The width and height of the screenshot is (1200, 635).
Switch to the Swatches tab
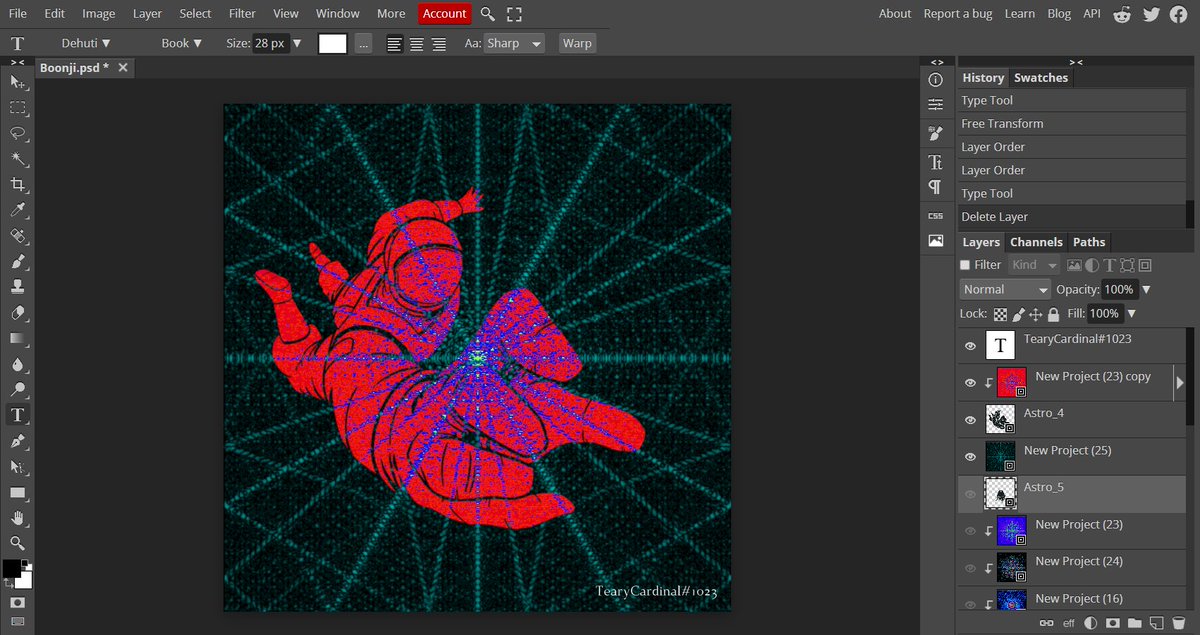1041,77
